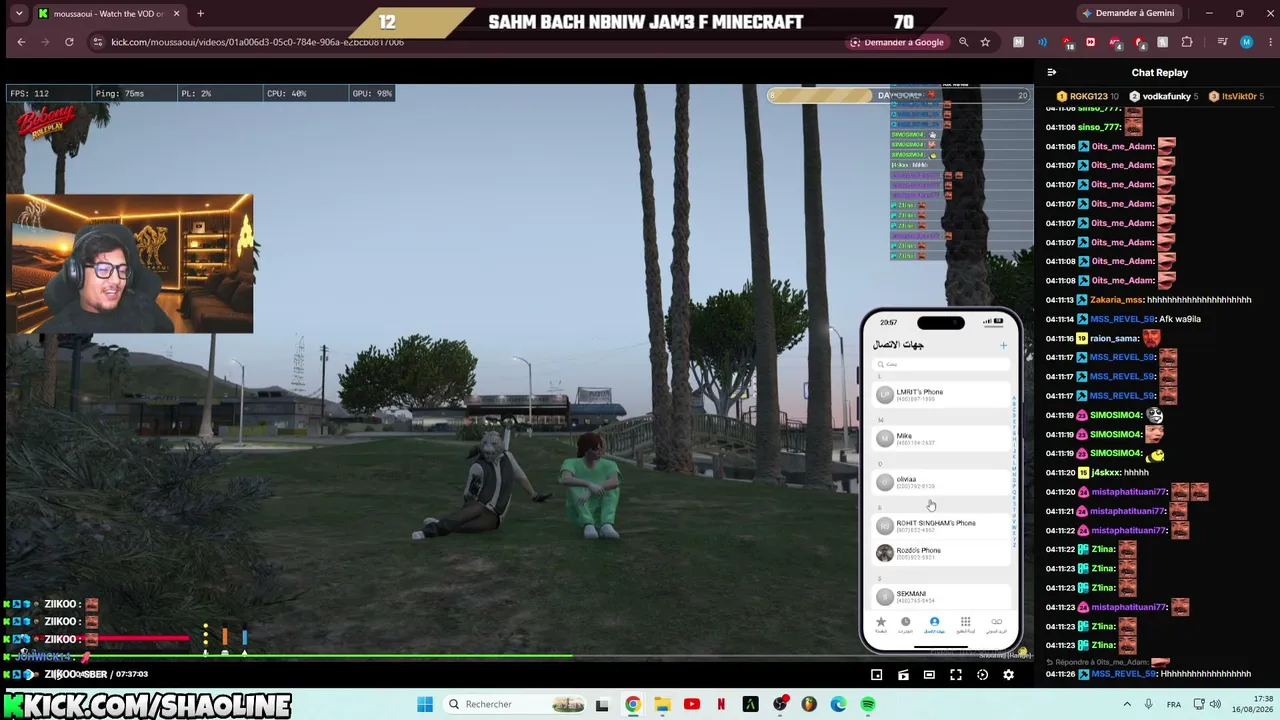Collapse the Chat Replay panel

(1051, 72)
